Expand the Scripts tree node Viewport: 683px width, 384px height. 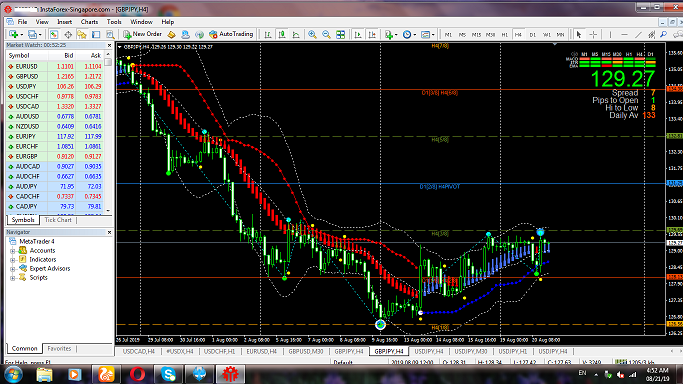(13, 278)
